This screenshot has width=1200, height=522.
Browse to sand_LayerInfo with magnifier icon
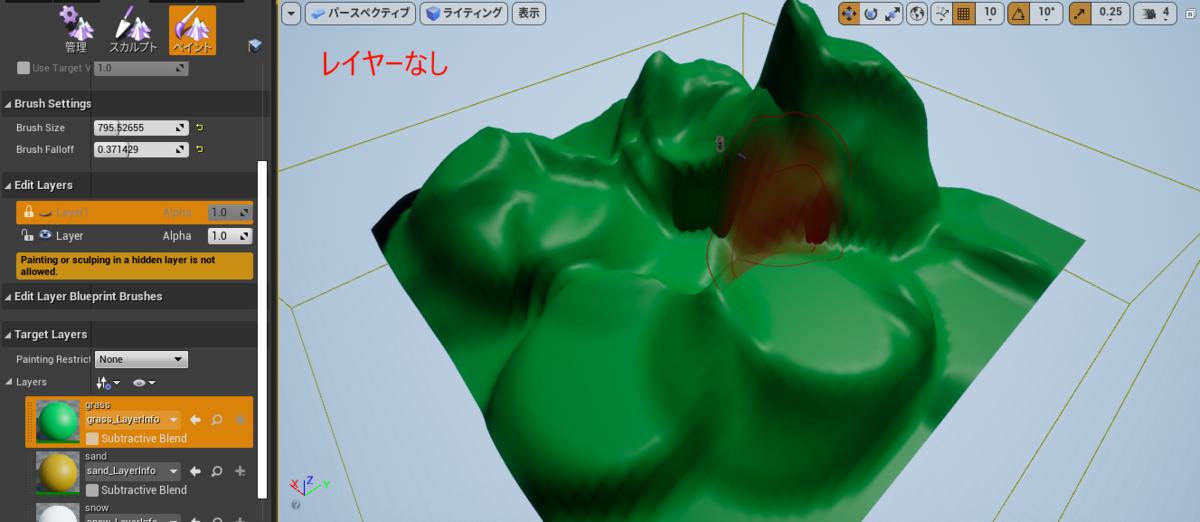[217, 471]
